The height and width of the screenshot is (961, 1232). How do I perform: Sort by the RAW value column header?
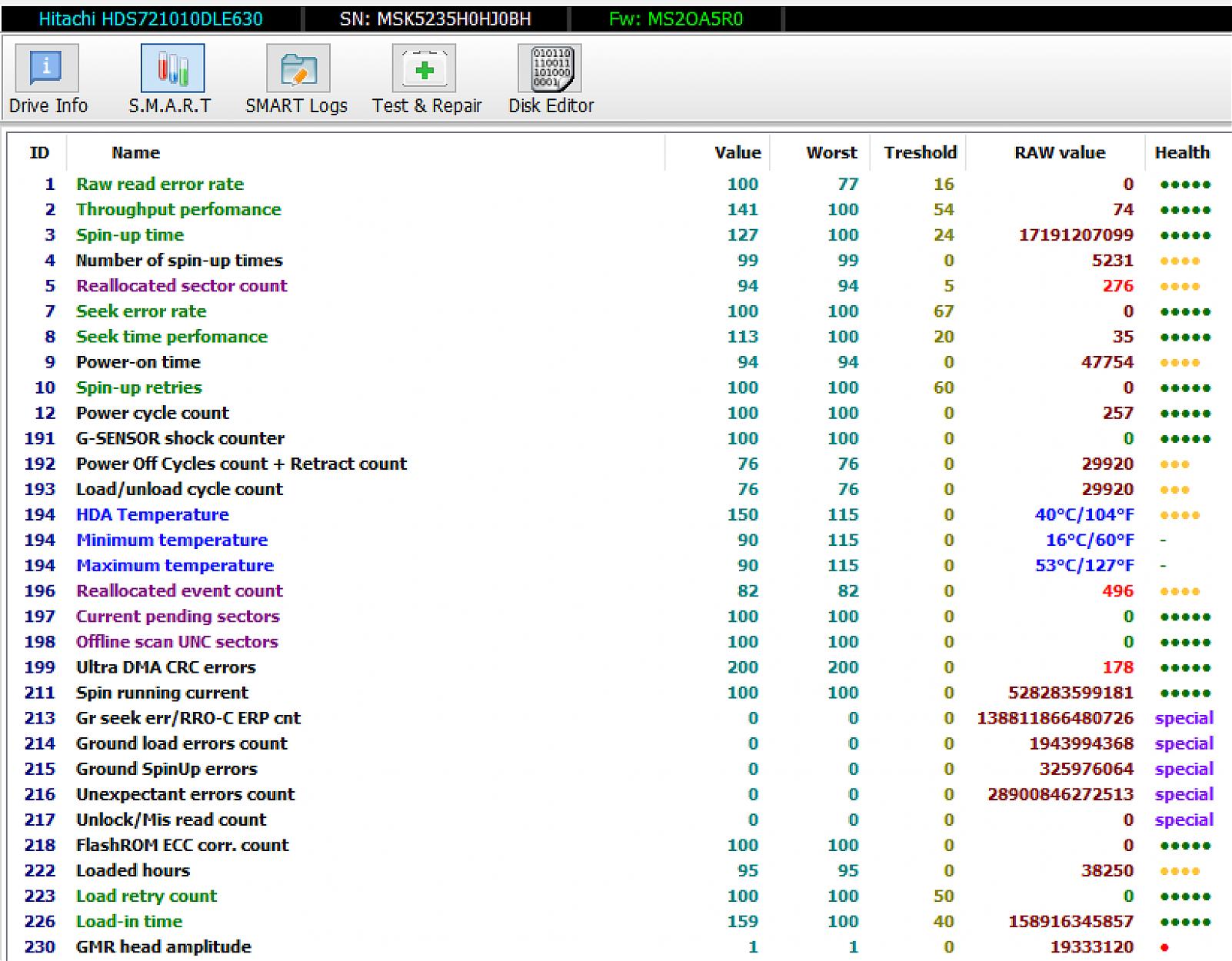pos(1059,153)
